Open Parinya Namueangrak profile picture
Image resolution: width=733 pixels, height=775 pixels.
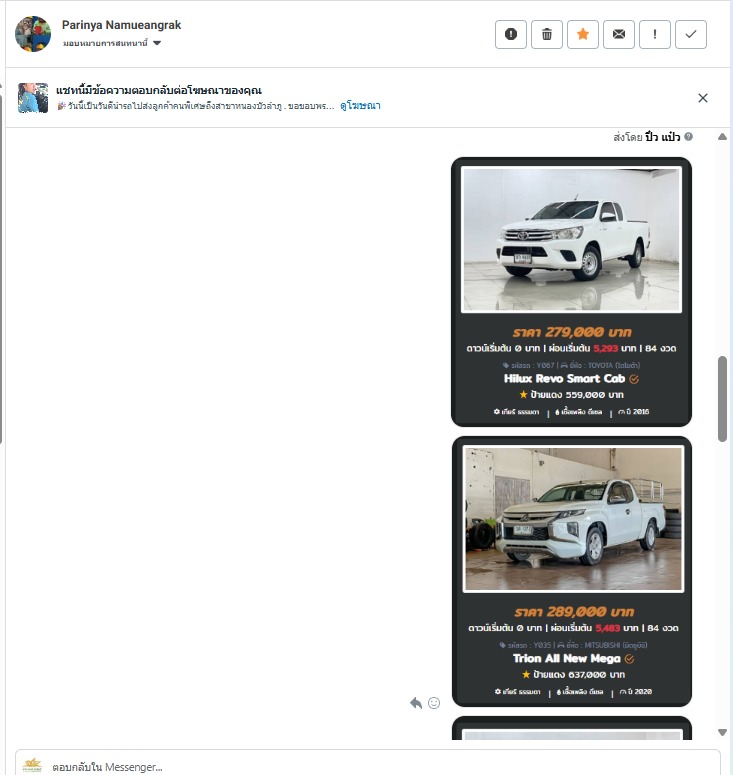[33, 34]
